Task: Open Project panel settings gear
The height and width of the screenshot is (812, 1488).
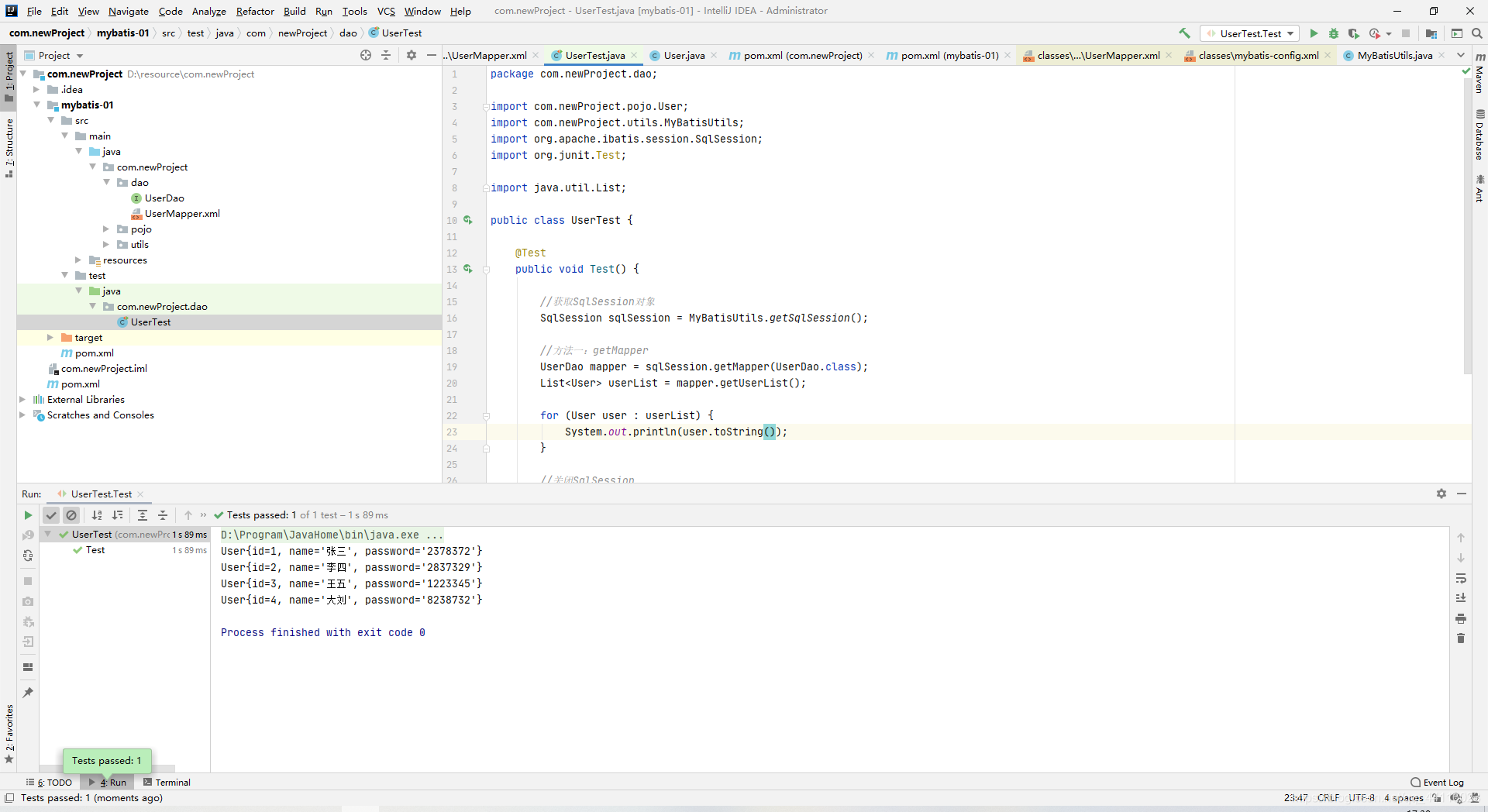Action: 412,55
